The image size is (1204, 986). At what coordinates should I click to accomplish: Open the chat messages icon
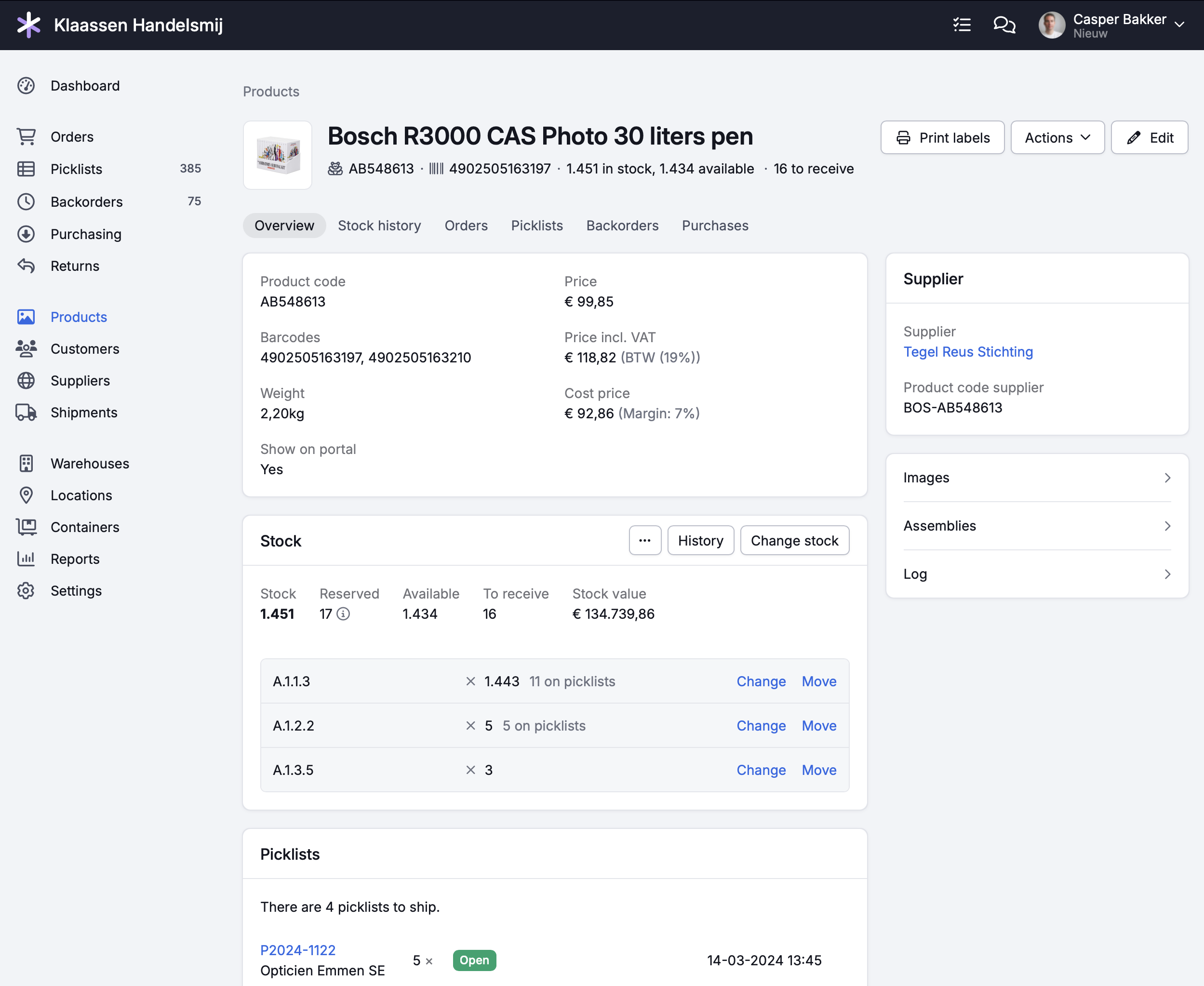click(x=1004, y=25)
